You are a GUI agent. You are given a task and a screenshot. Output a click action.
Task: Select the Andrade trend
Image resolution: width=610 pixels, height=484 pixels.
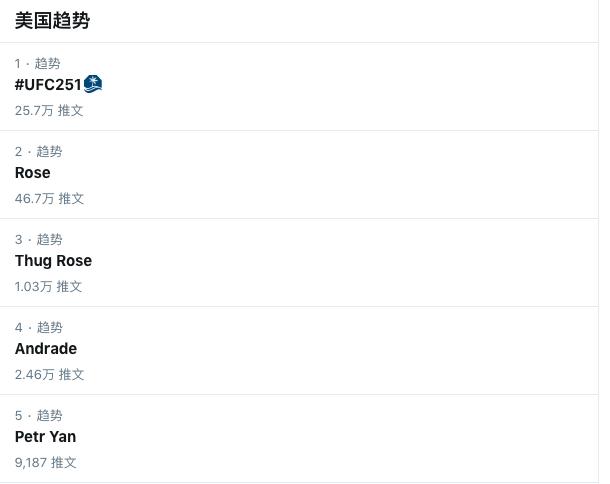pyautogui.click(x=46, y=349)
